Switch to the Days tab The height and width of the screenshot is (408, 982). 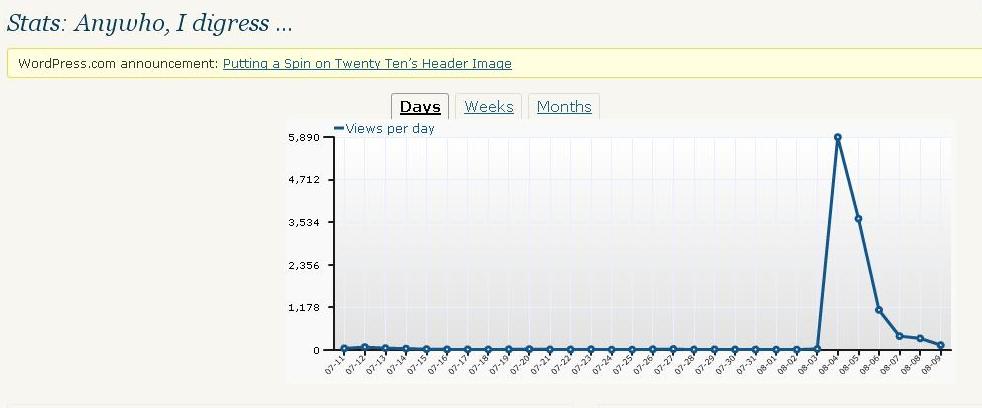pyautogui.click(x=420, y=107)
